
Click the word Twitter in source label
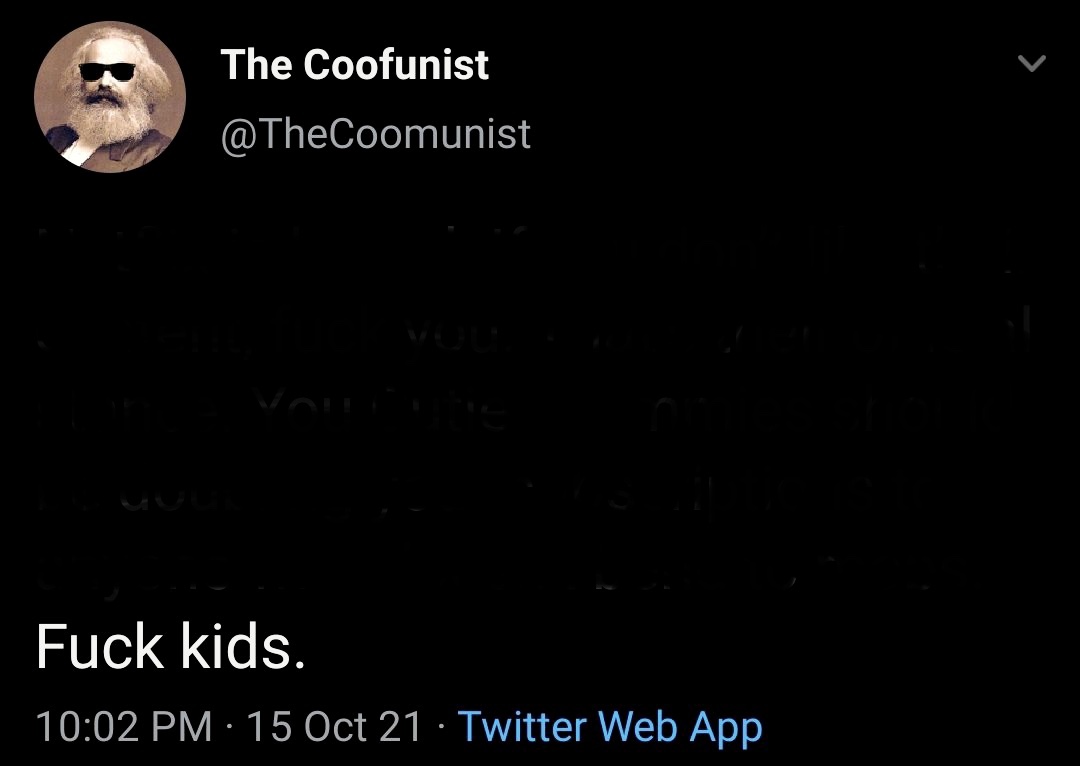[522, 727]
